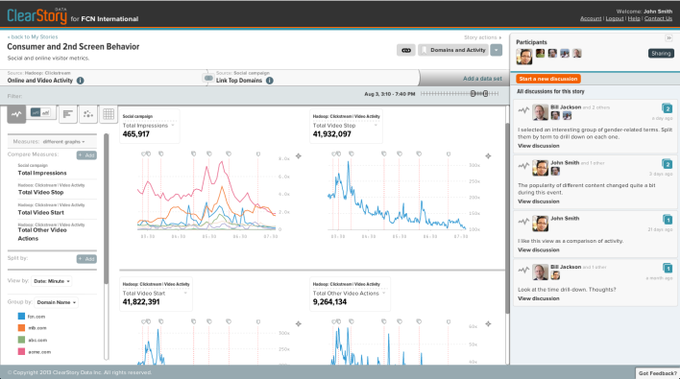Toggle the orange legend swatch
This screenshot has width=680, height=379.
[x=21, y=328]
